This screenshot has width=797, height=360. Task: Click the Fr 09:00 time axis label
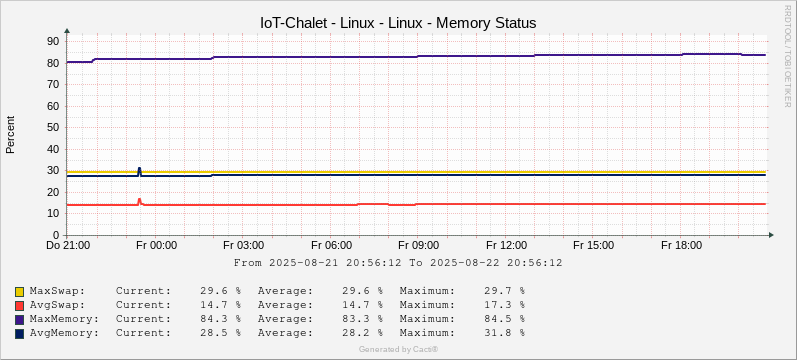click(x=419, y=246)
